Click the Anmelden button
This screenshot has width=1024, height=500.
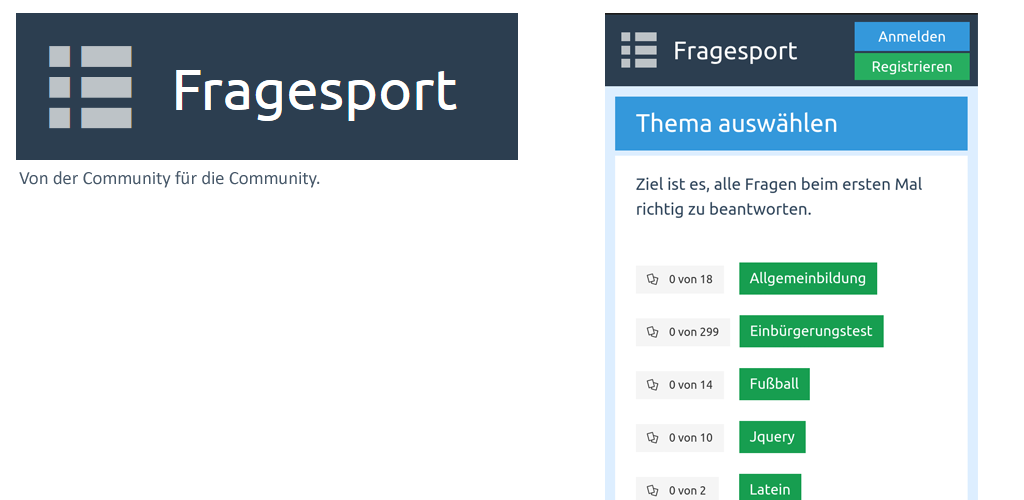tap(912, 37)
